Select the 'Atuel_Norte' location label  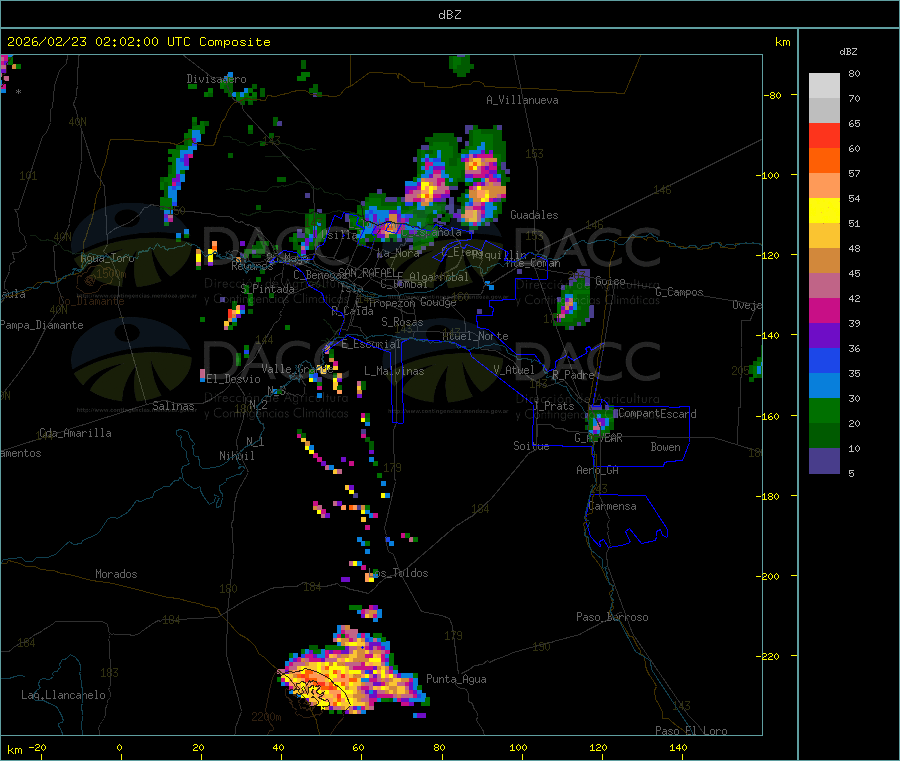[475, 336]
